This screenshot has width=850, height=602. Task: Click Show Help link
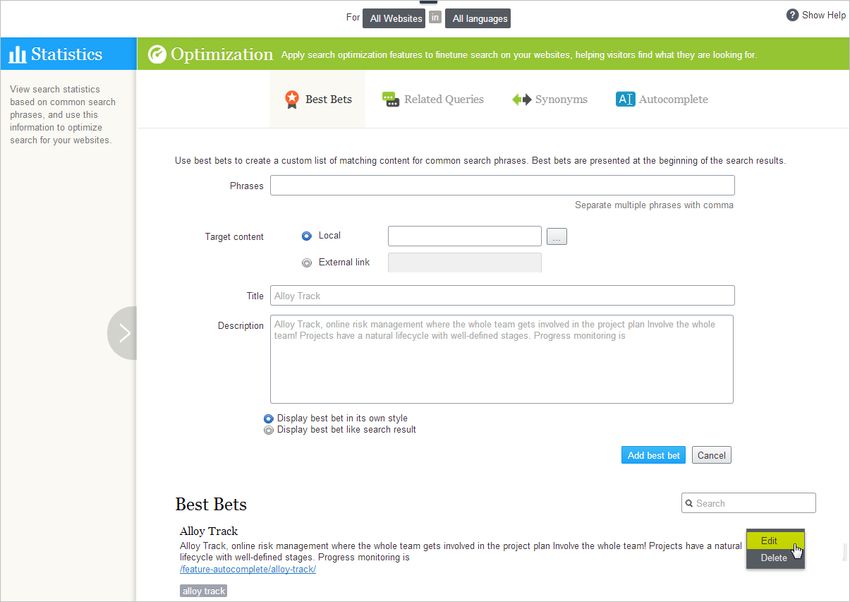[823, 15]
